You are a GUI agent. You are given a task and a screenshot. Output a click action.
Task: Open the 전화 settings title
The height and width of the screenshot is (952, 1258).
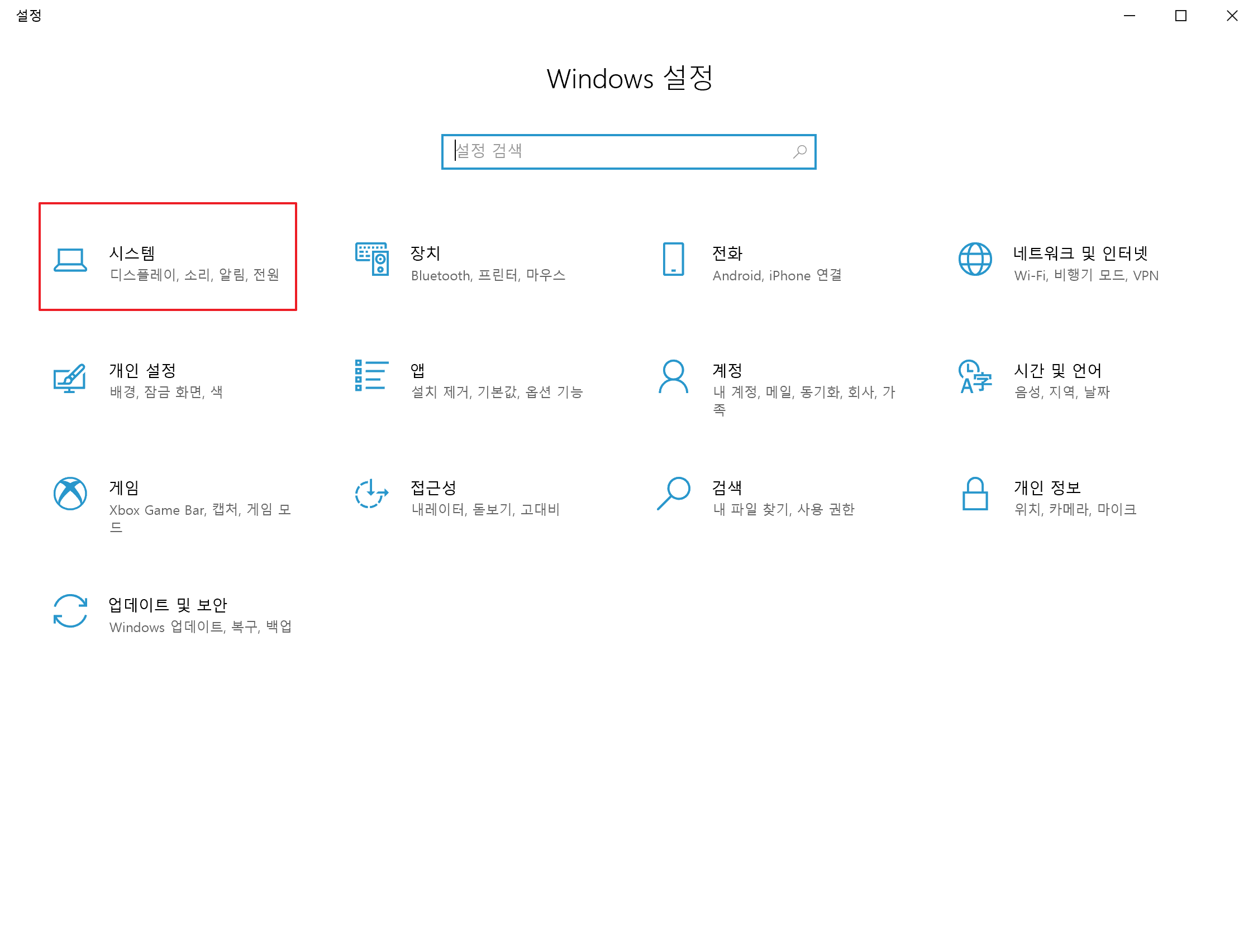727,253
